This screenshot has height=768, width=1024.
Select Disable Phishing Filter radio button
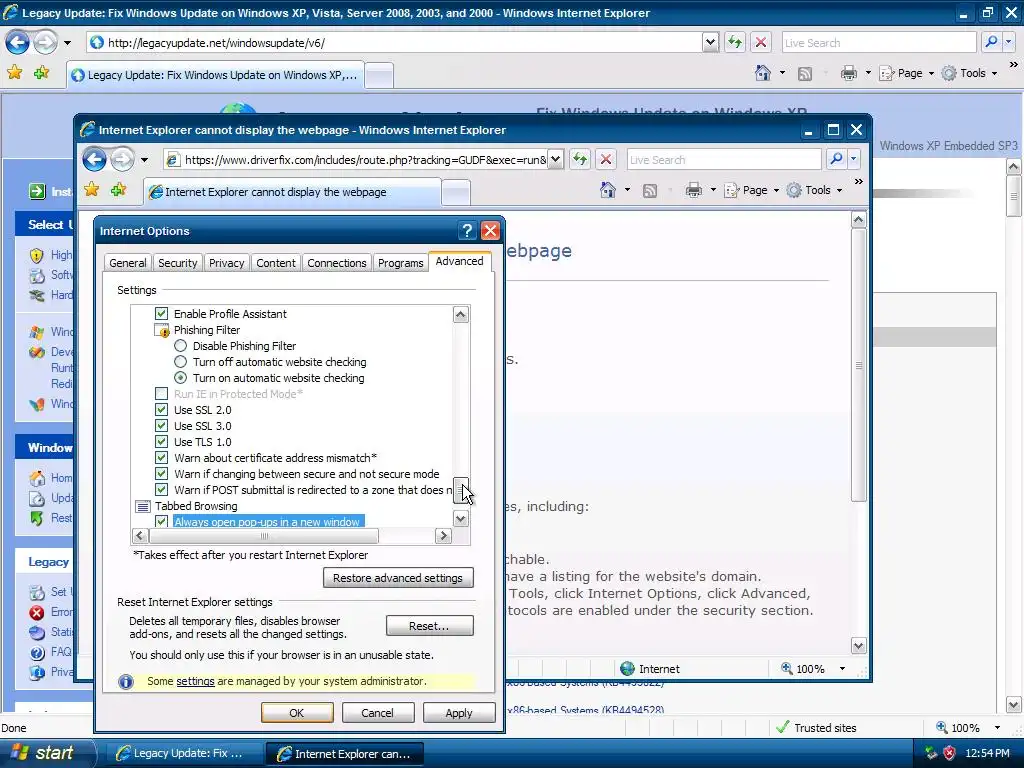pos(180,345)
